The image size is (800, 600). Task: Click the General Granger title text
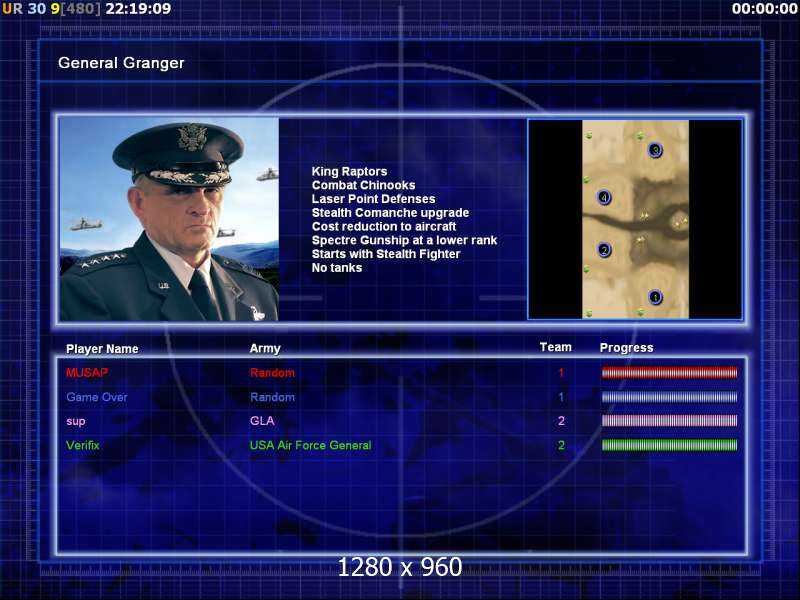(121, 63)
